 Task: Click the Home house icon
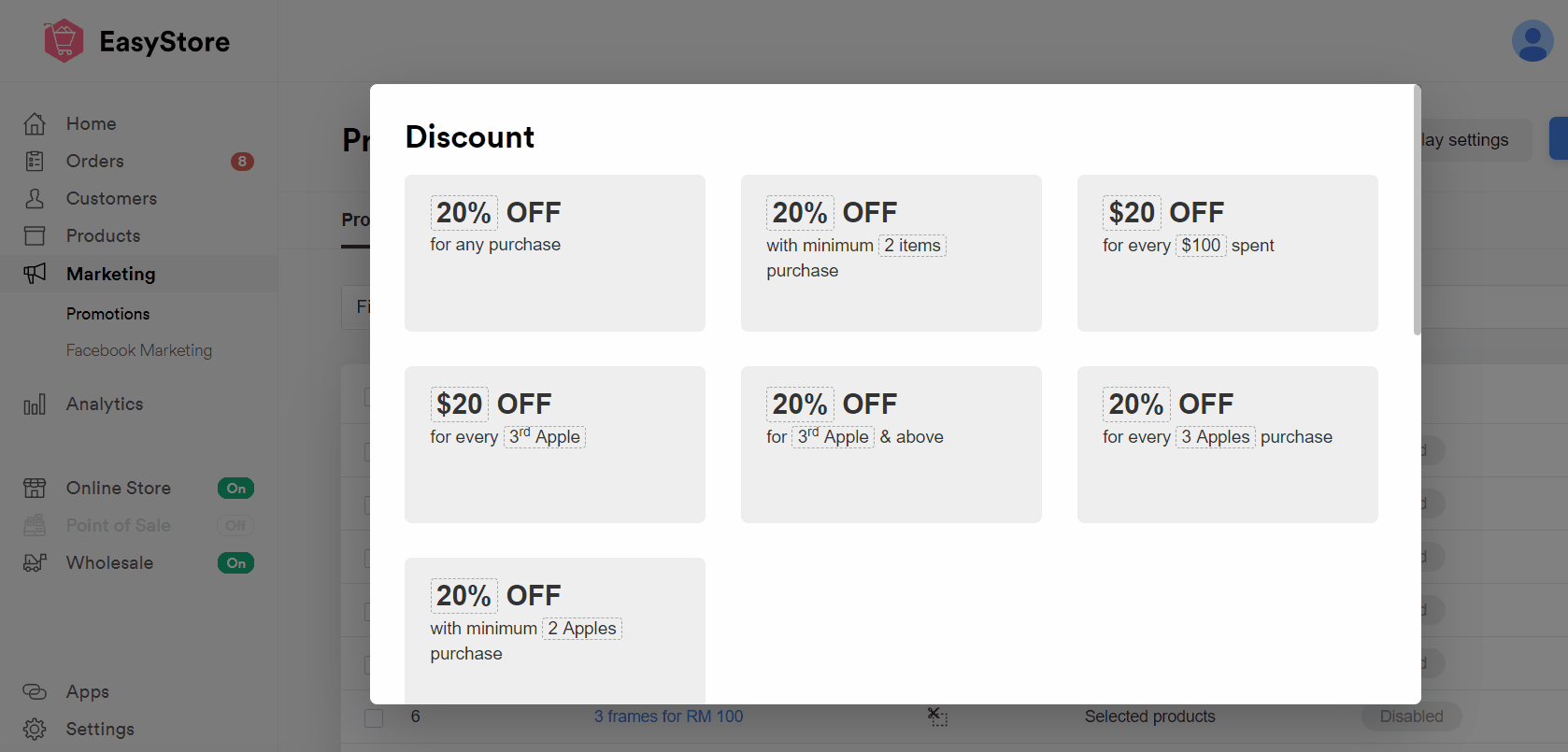35,123
